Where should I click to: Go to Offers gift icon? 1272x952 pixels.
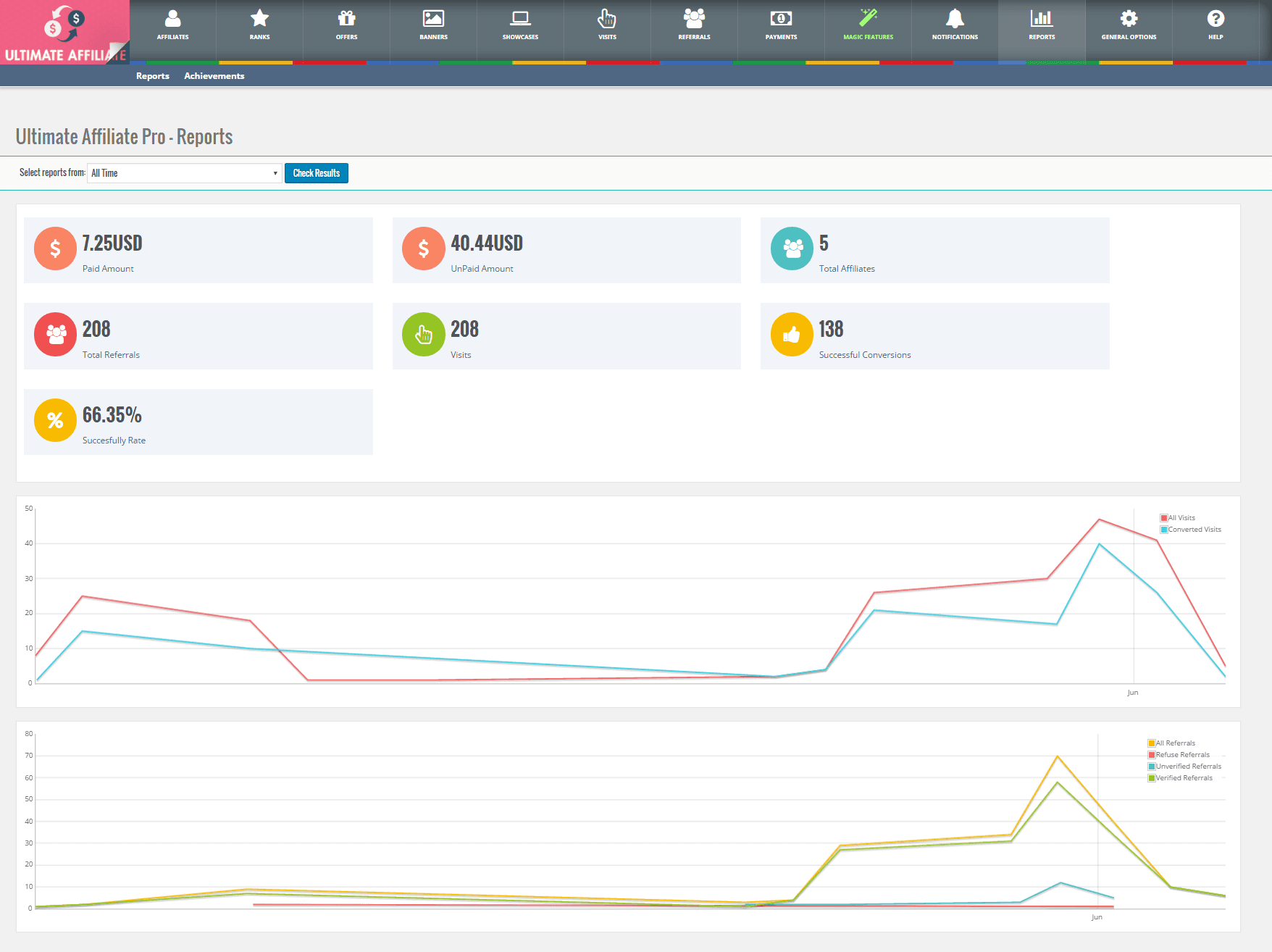[346, 19]
